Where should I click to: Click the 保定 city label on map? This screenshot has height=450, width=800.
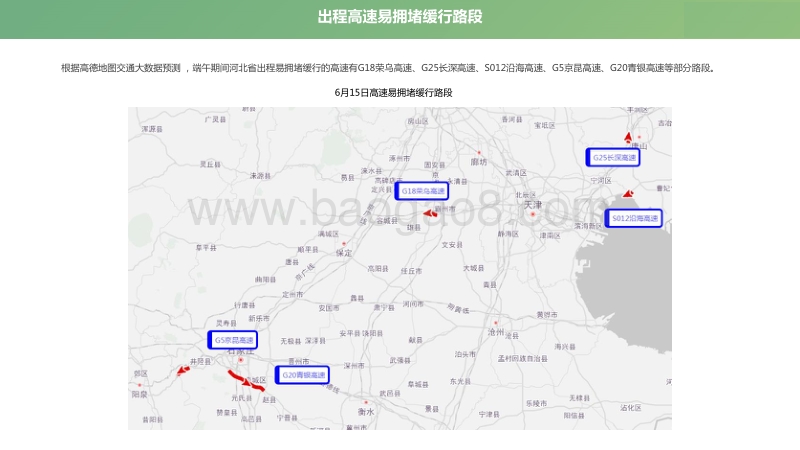[343, 253]
